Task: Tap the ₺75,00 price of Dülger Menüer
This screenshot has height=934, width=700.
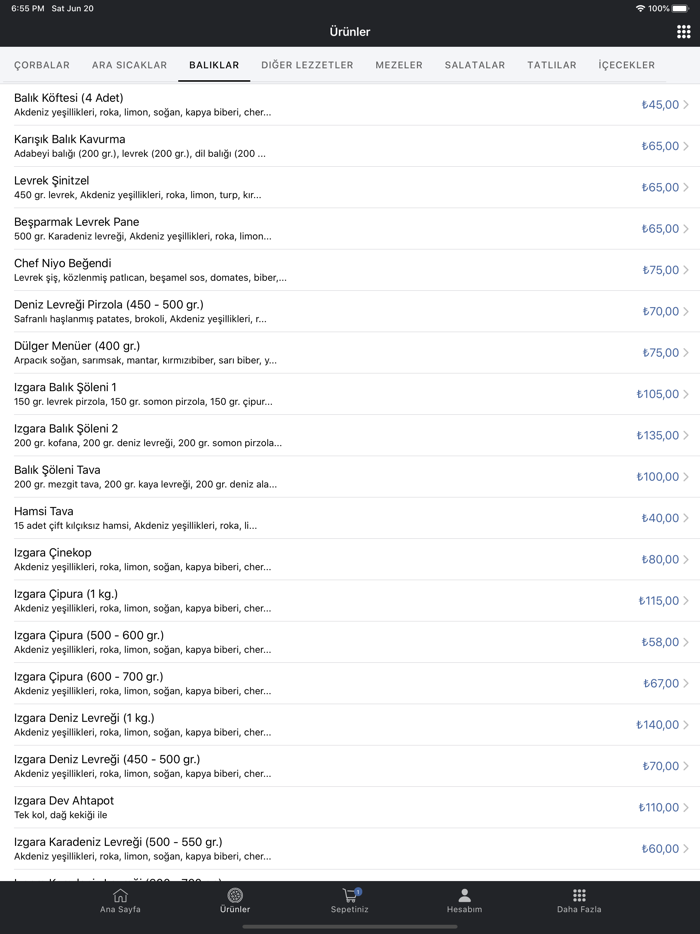Action: pyautogui.click(x=660, y=353)
